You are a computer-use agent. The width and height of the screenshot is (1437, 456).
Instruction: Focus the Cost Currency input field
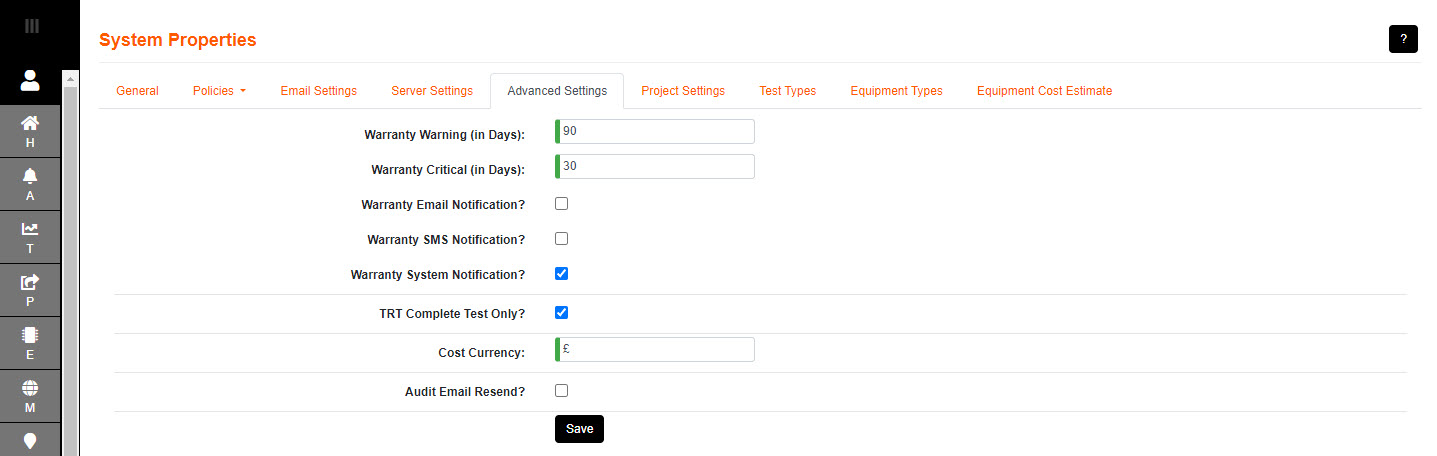[655, 350]
